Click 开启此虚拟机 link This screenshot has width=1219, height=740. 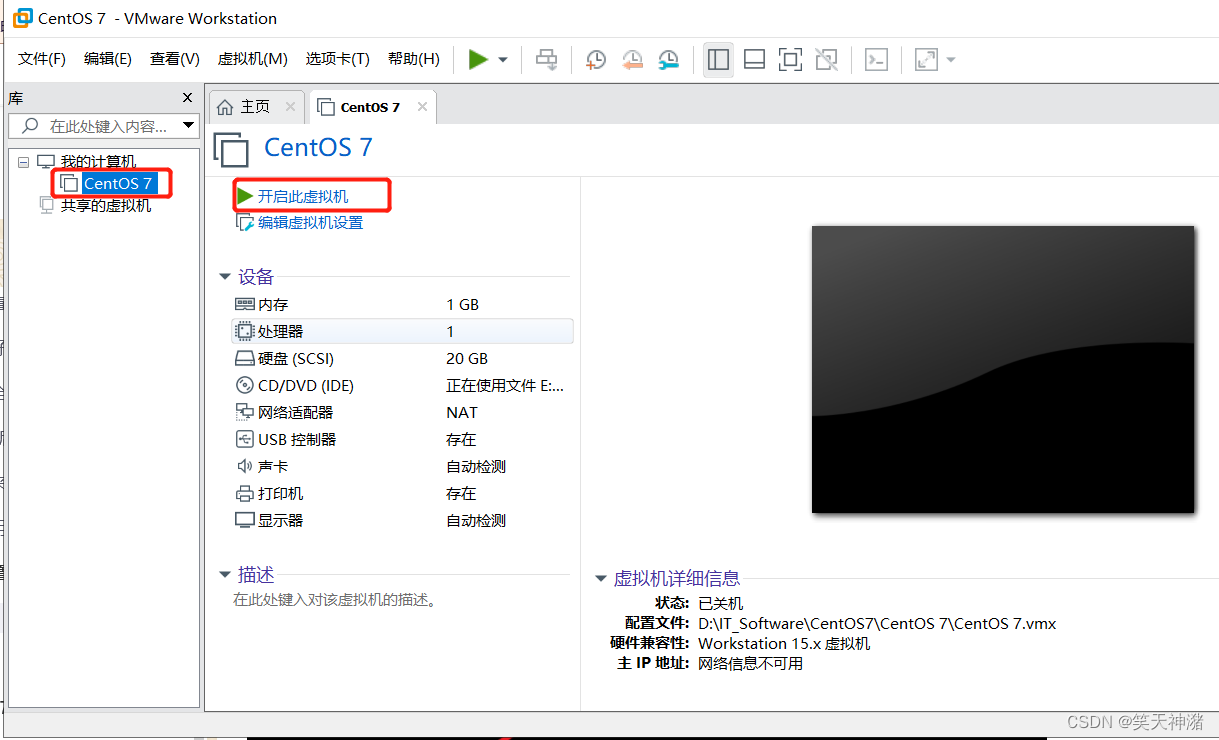pyautogui.click(x=303, y=196)
